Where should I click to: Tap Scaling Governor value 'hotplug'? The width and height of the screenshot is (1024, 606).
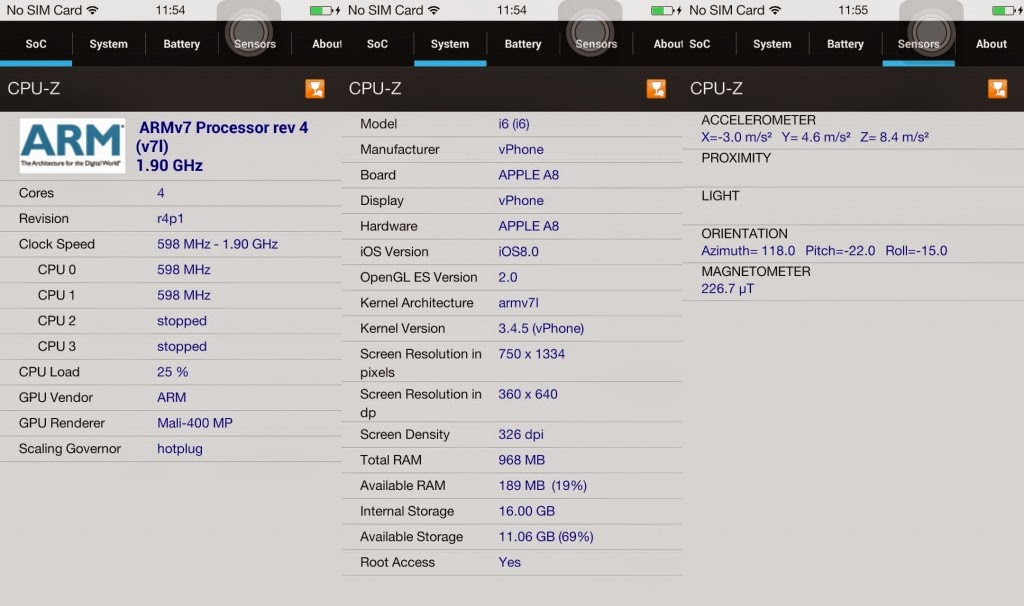tap(180, 449)
